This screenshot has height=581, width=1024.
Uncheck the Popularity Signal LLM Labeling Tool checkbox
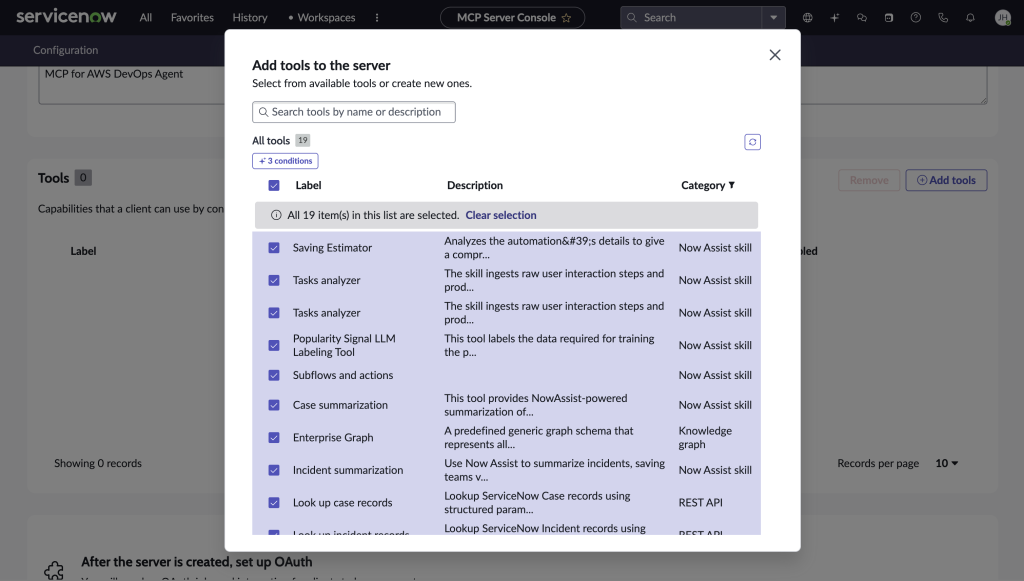[274, 345]
